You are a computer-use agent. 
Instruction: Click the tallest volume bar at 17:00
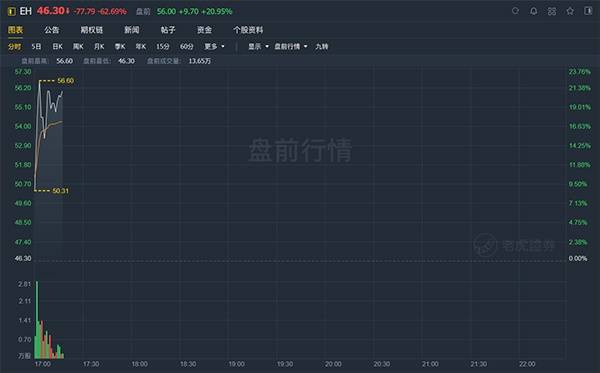[x=37, y=320]
